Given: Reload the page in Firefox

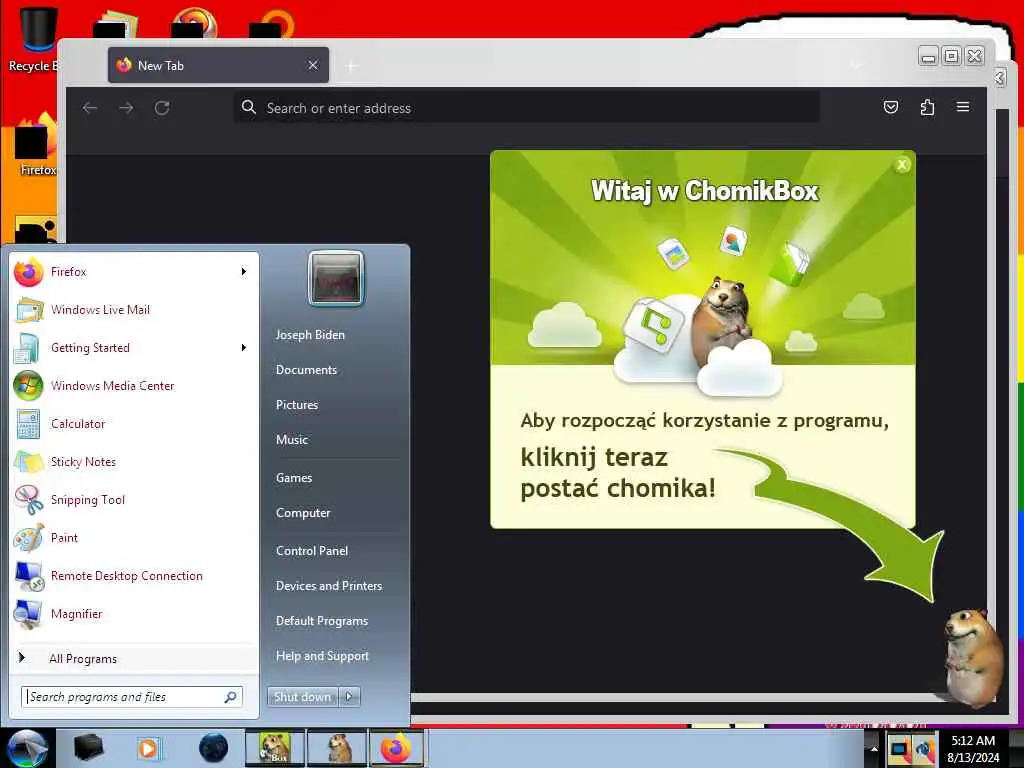Looking at the screenshot, I should pos(162,108).
